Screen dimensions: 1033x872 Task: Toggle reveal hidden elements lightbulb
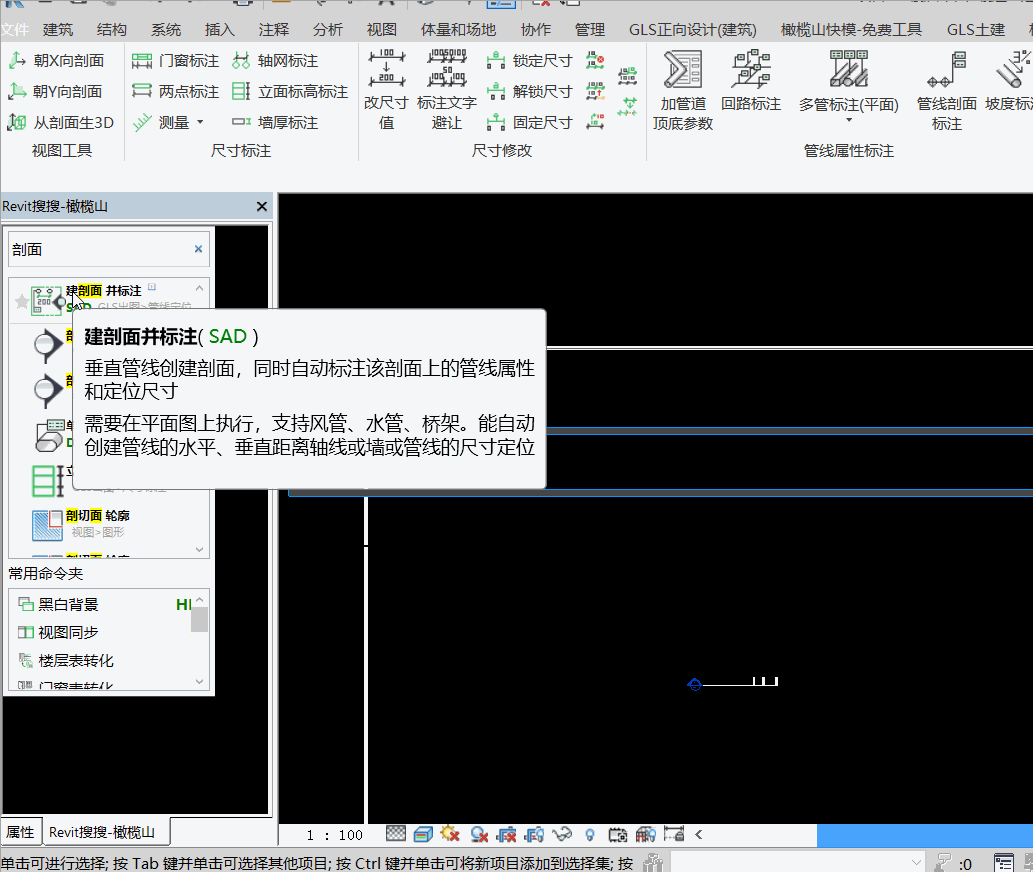pyautogui.click(x=590, y=834)
